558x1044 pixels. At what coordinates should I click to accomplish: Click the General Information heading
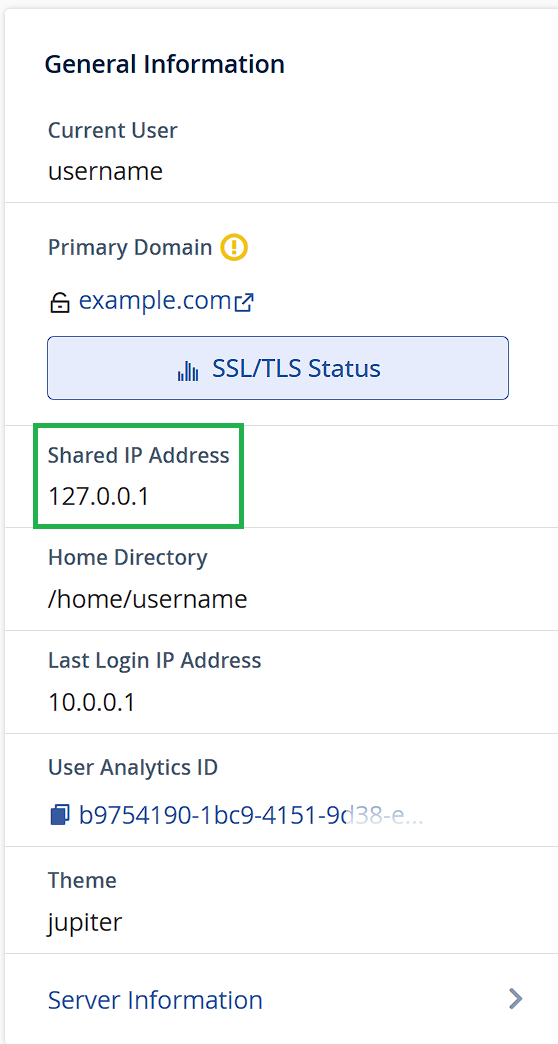point(164,65)
